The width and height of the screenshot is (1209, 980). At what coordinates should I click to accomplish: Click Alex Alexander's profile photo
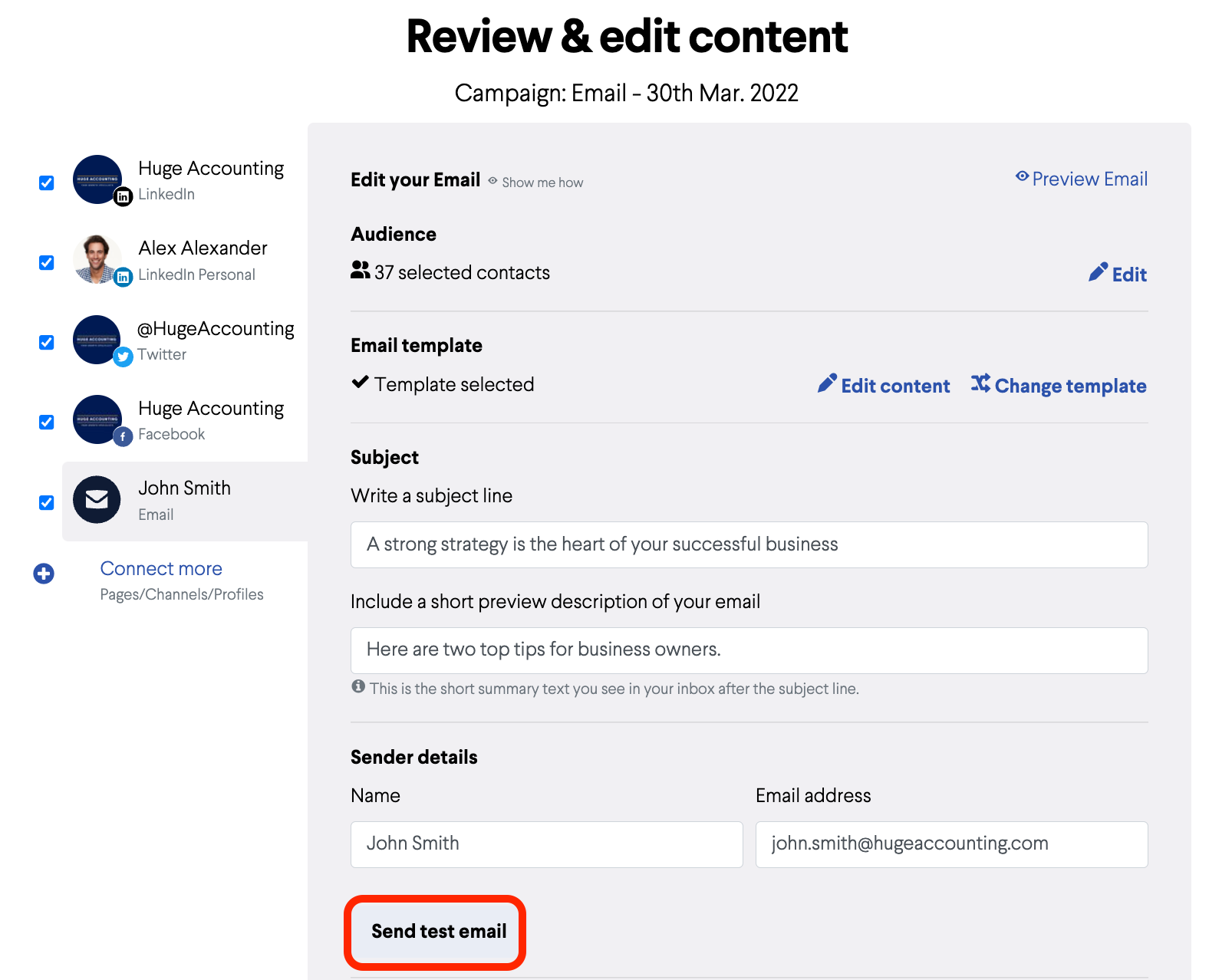click(x=97, y=259)
